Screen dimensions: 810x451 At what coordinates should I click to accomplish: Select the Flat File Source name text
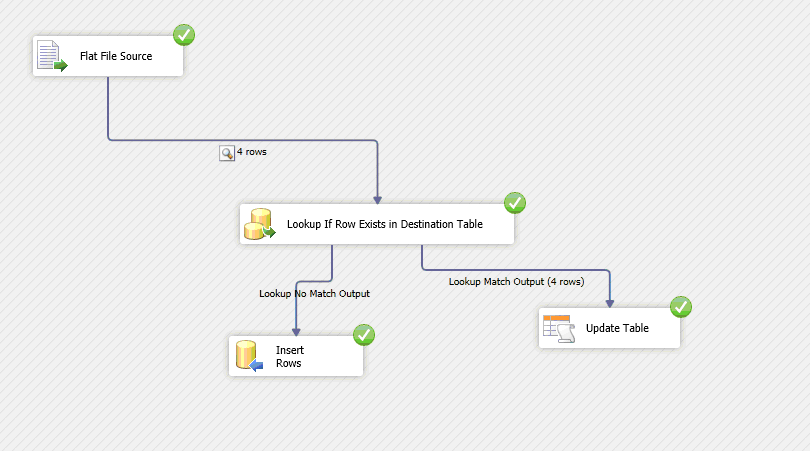click(x=116, y=56)
